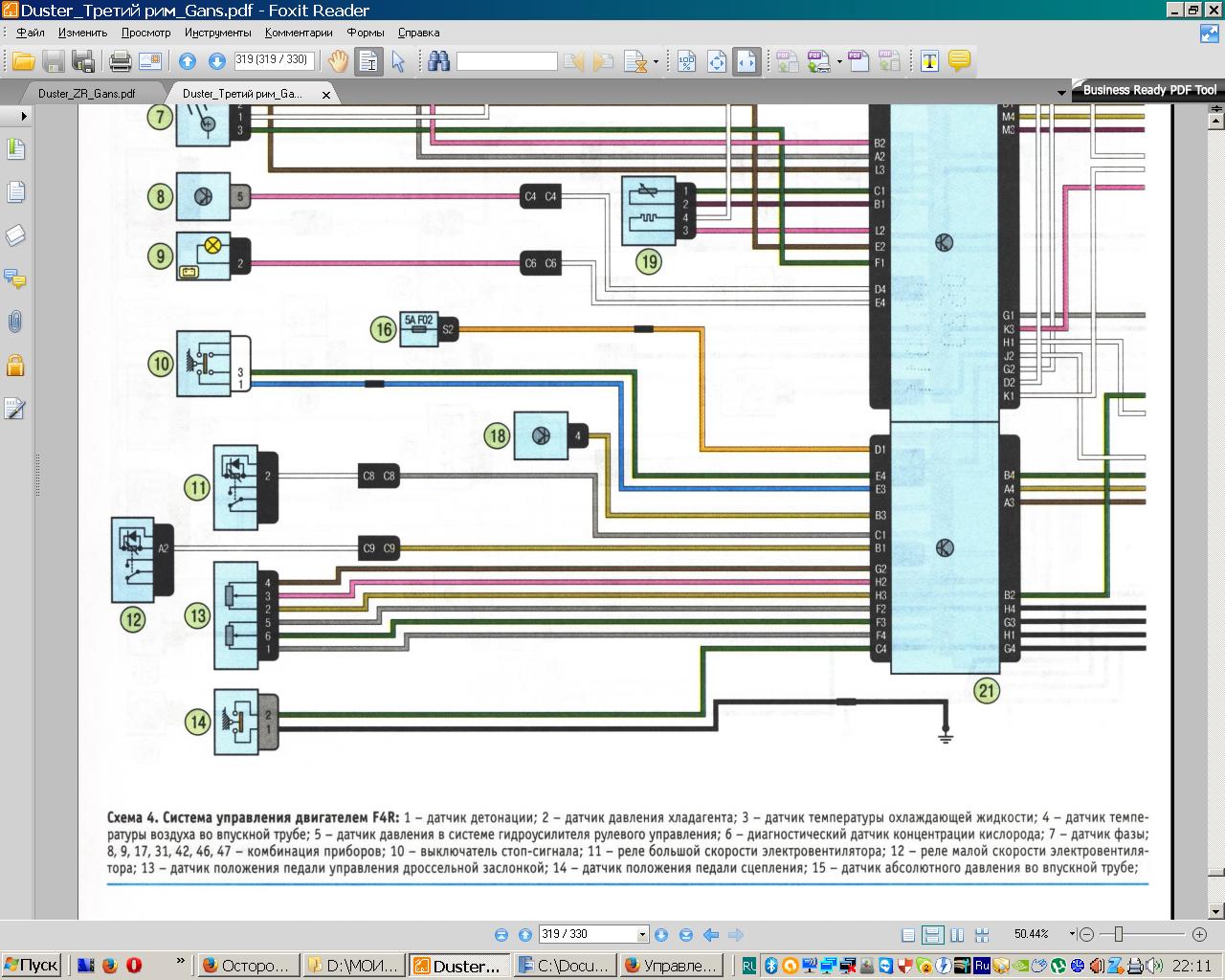Click the Open file folder icon
This screenshot has height=980, width=1225.
click(23, 62)
